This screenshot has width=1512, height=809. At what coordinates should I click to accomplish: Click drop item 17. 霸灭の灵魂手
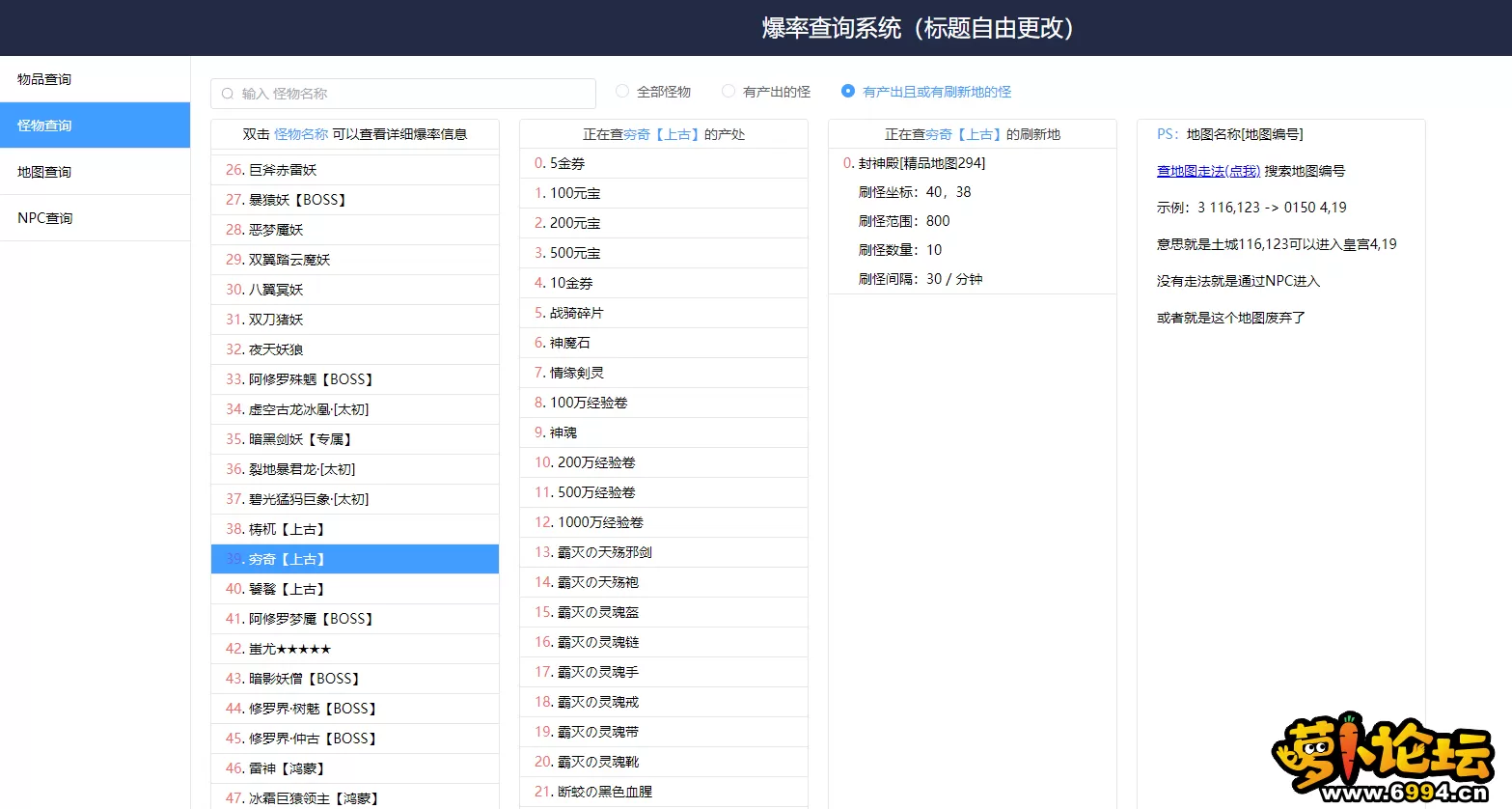(x=664, y=672)
